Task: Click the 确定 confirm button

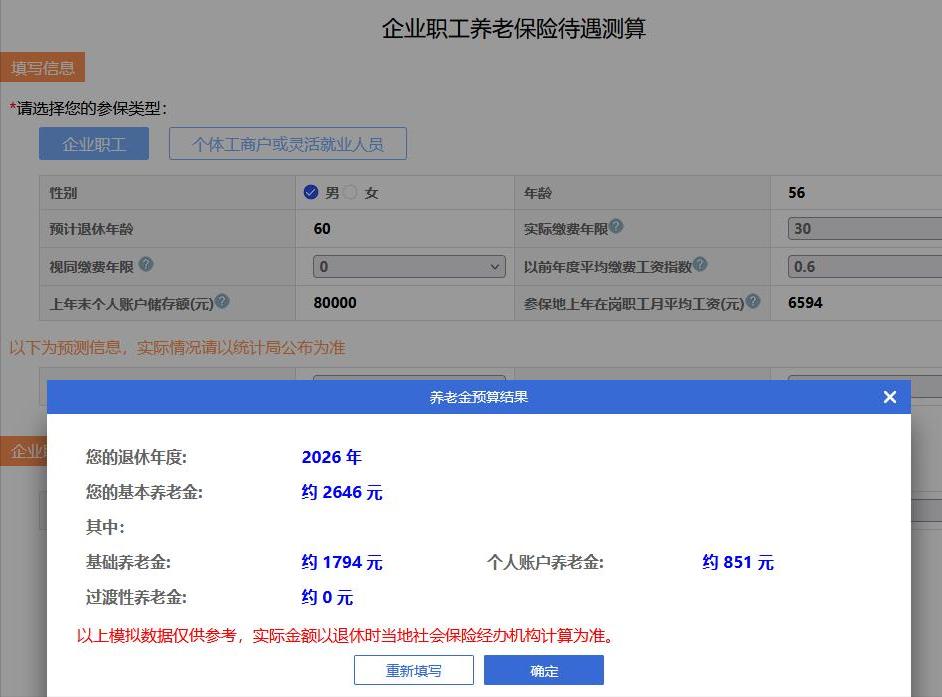Action: pyautogui.click(x=544, y=670)
